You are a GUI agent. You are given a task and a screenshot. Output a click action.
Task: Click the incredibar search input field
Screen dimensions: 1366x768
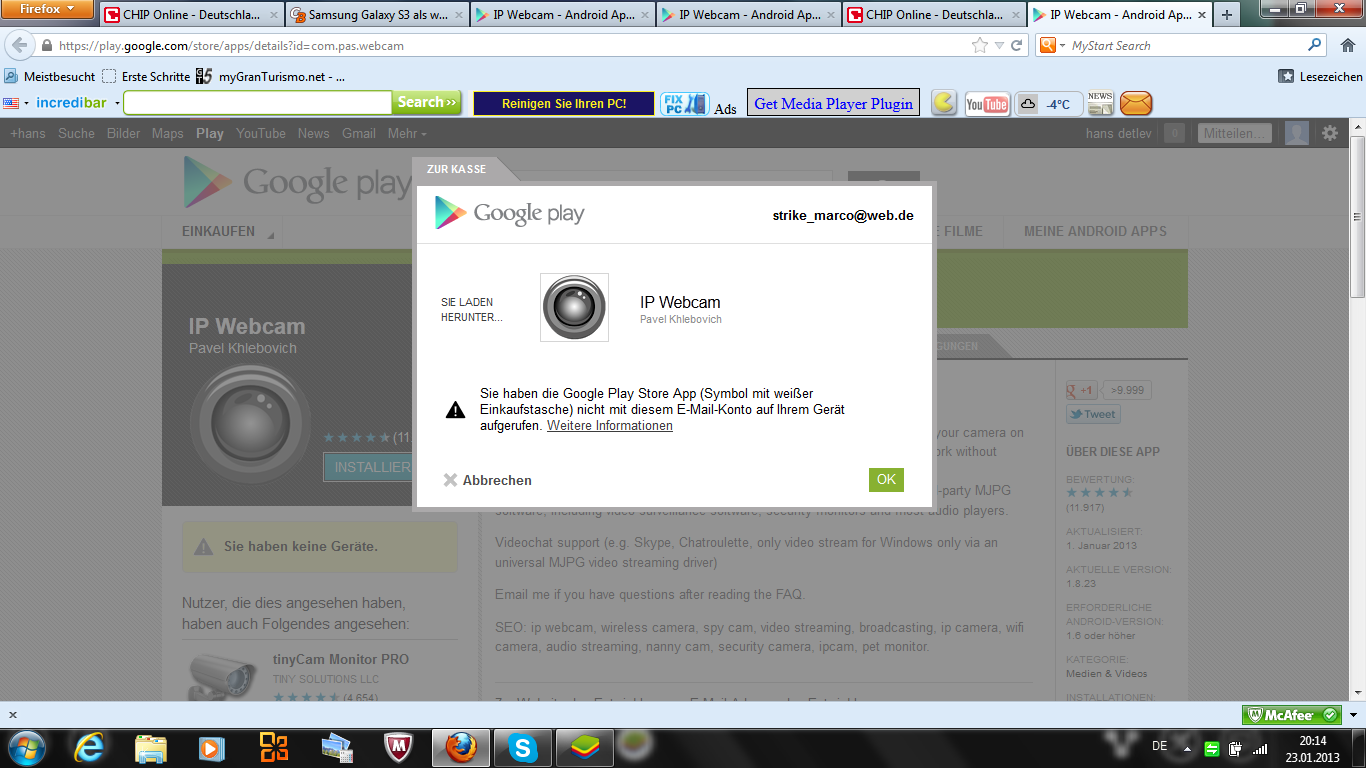click(257, 102)
